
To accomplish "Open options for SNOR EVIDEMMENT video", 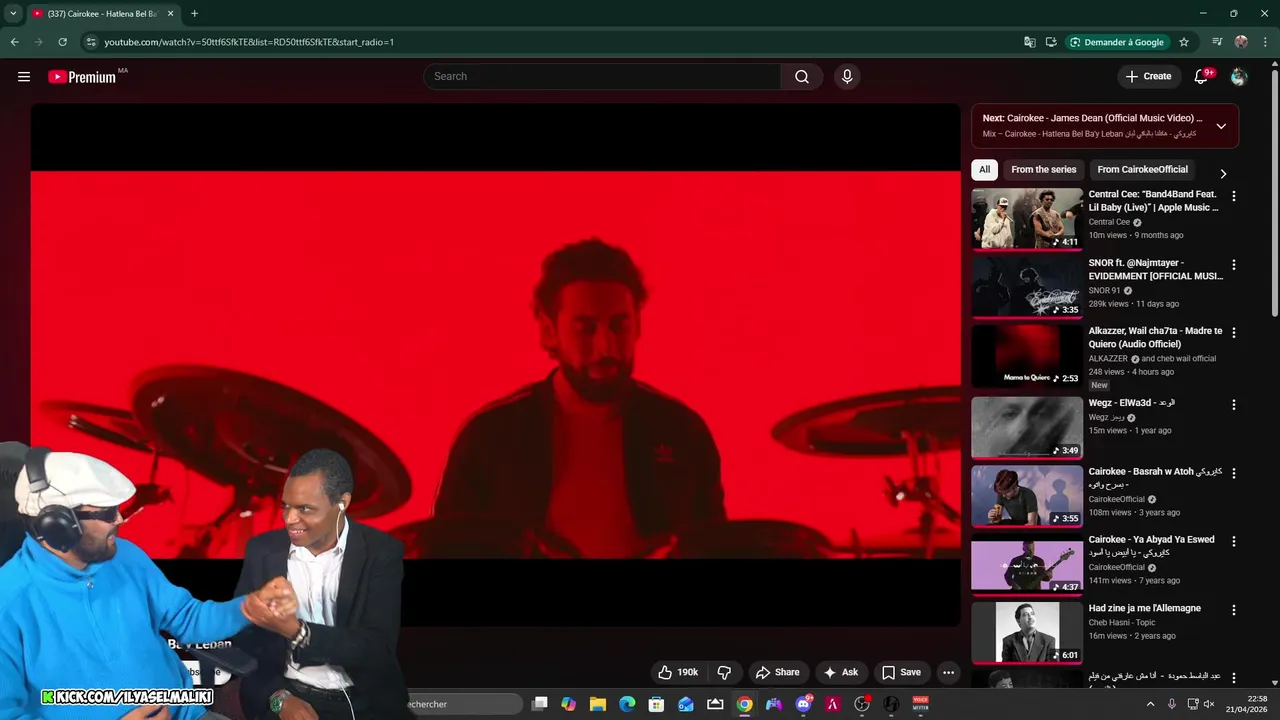I will 1233,265.
